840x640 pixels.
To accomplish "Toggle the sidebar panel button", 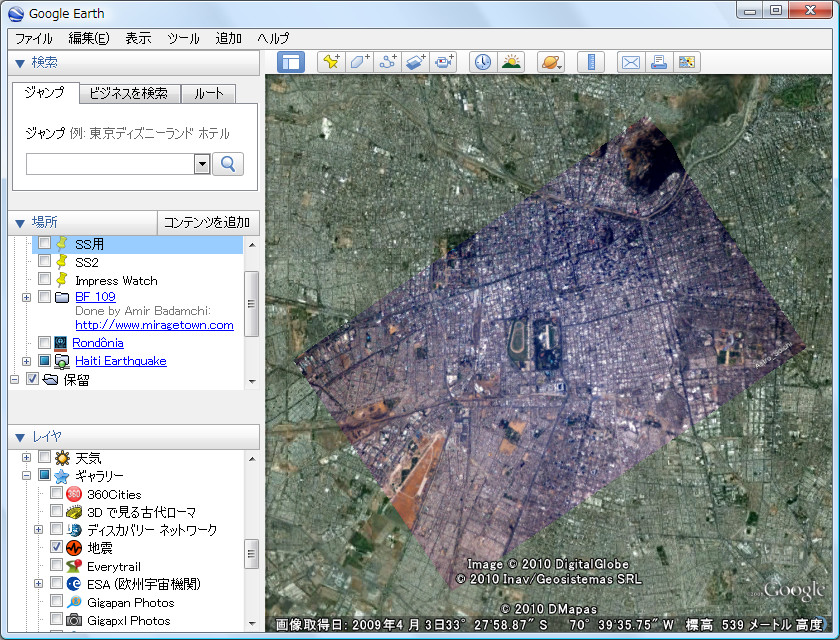I will click(291, 62).
